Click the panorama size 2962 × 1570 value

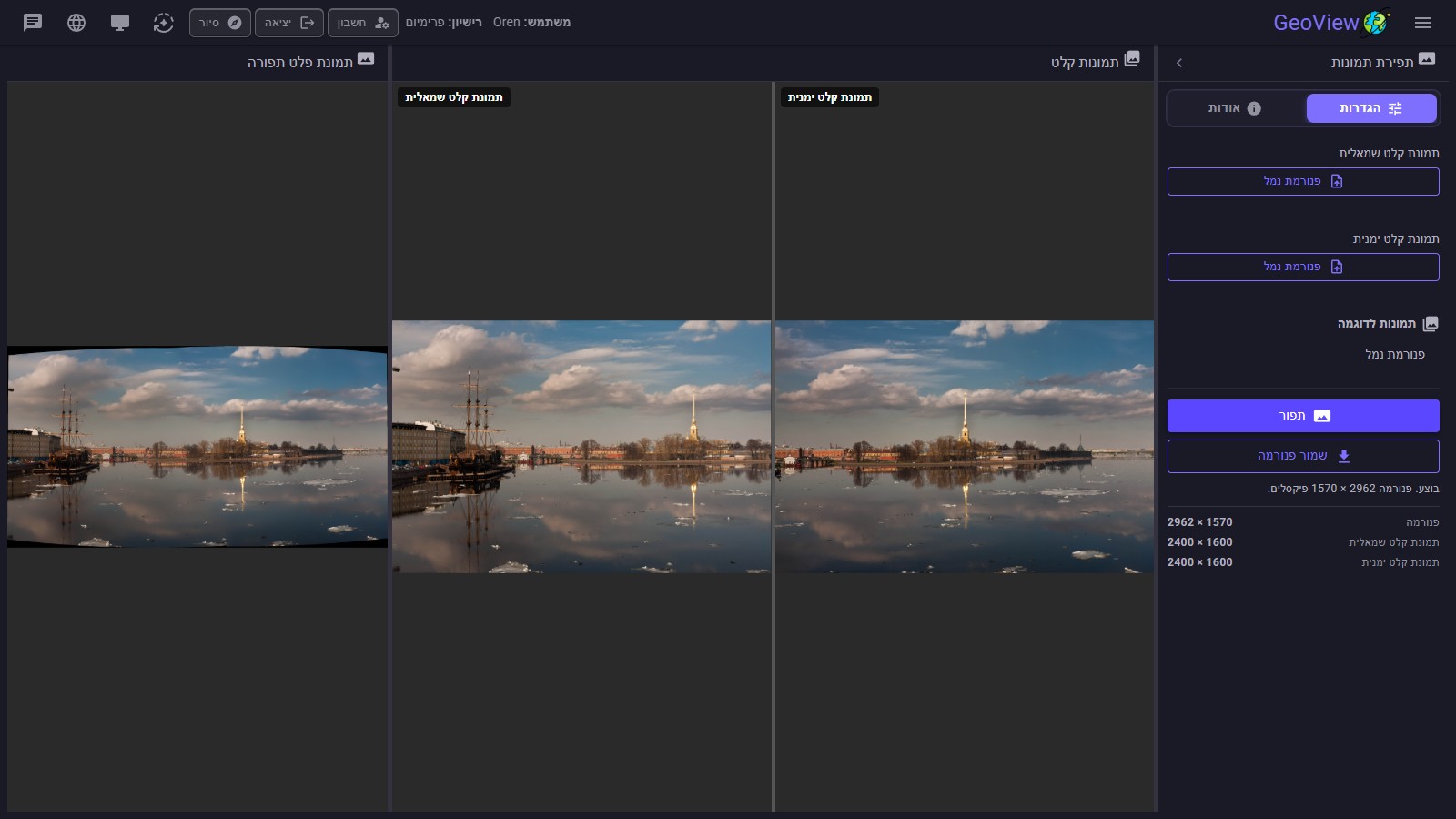pos(1199,522)
